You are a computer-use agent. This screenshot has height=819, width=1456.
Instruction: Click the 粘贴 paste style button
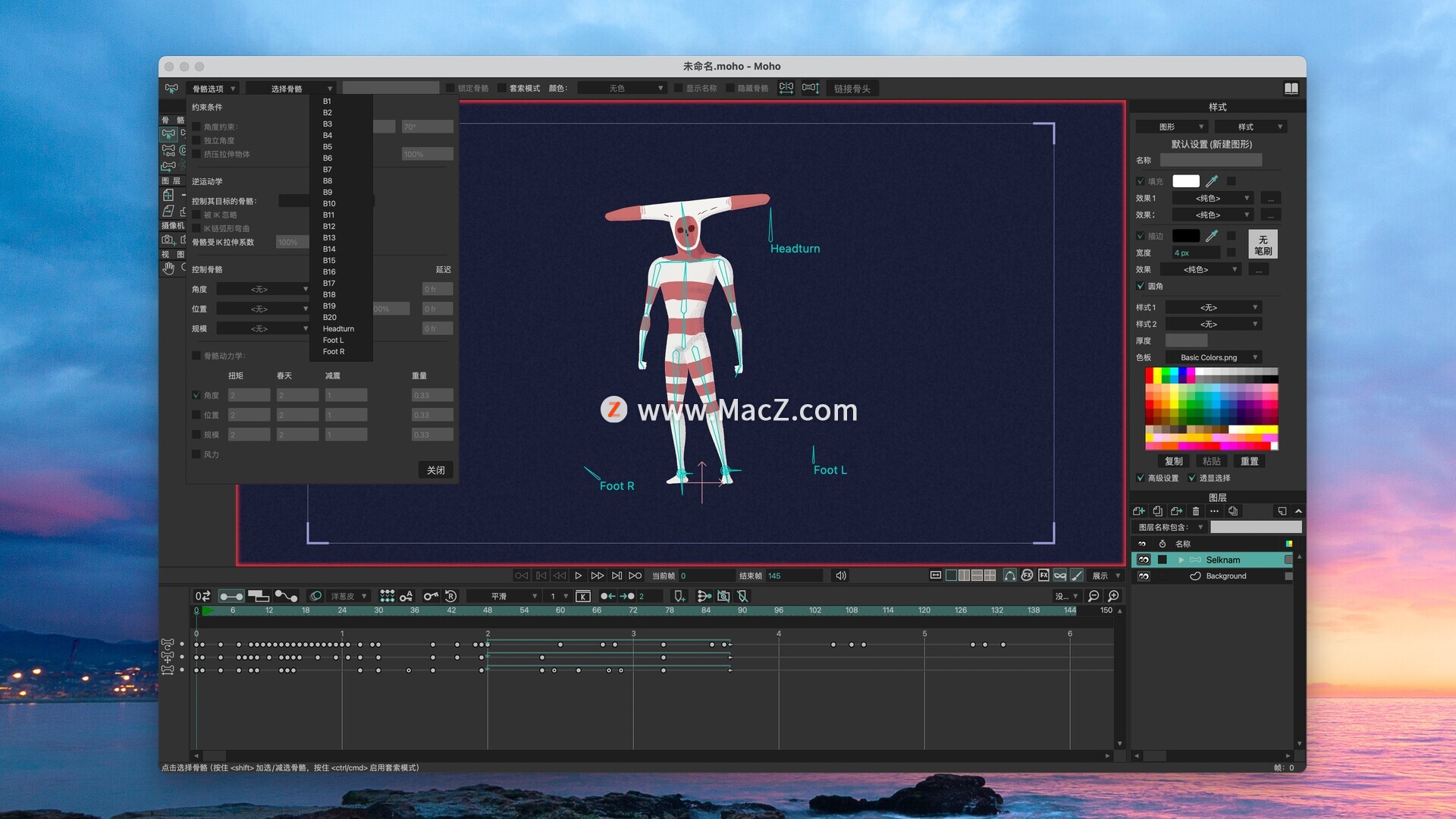1212,461
